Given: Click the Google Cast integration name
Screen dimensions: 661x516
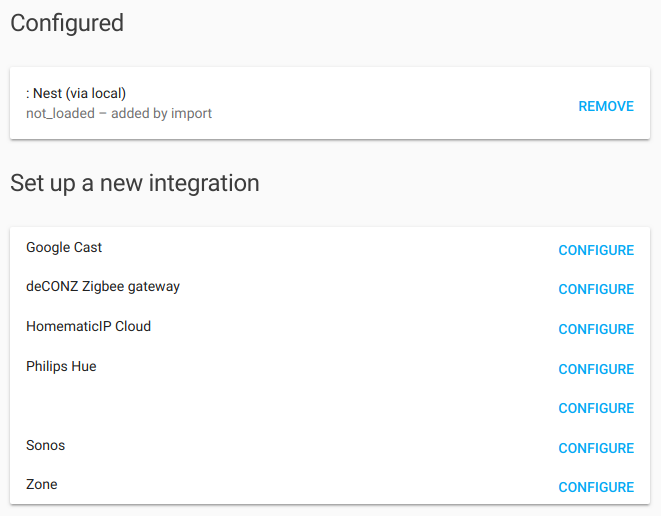Looking at the screenshot, I should point(64,247).
